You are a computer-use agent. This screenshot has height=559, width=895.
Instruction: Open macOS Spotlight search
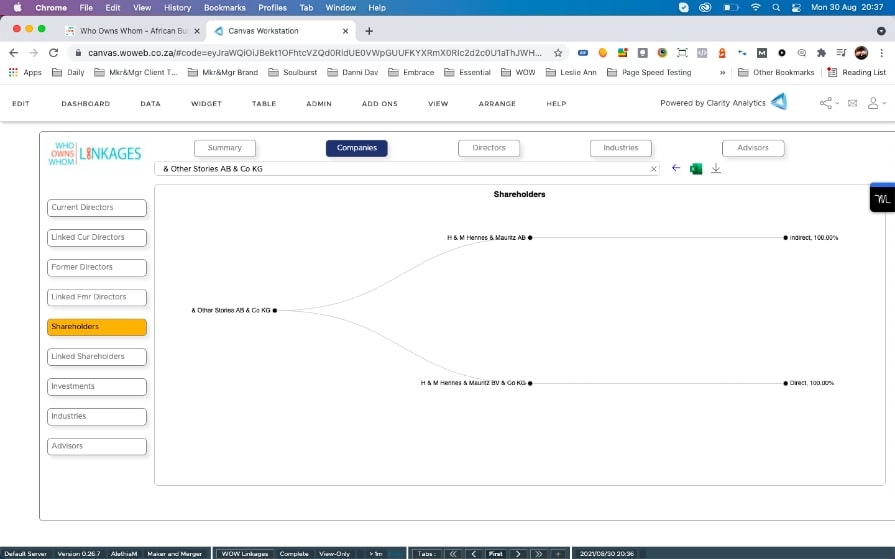tap(776, 7)
